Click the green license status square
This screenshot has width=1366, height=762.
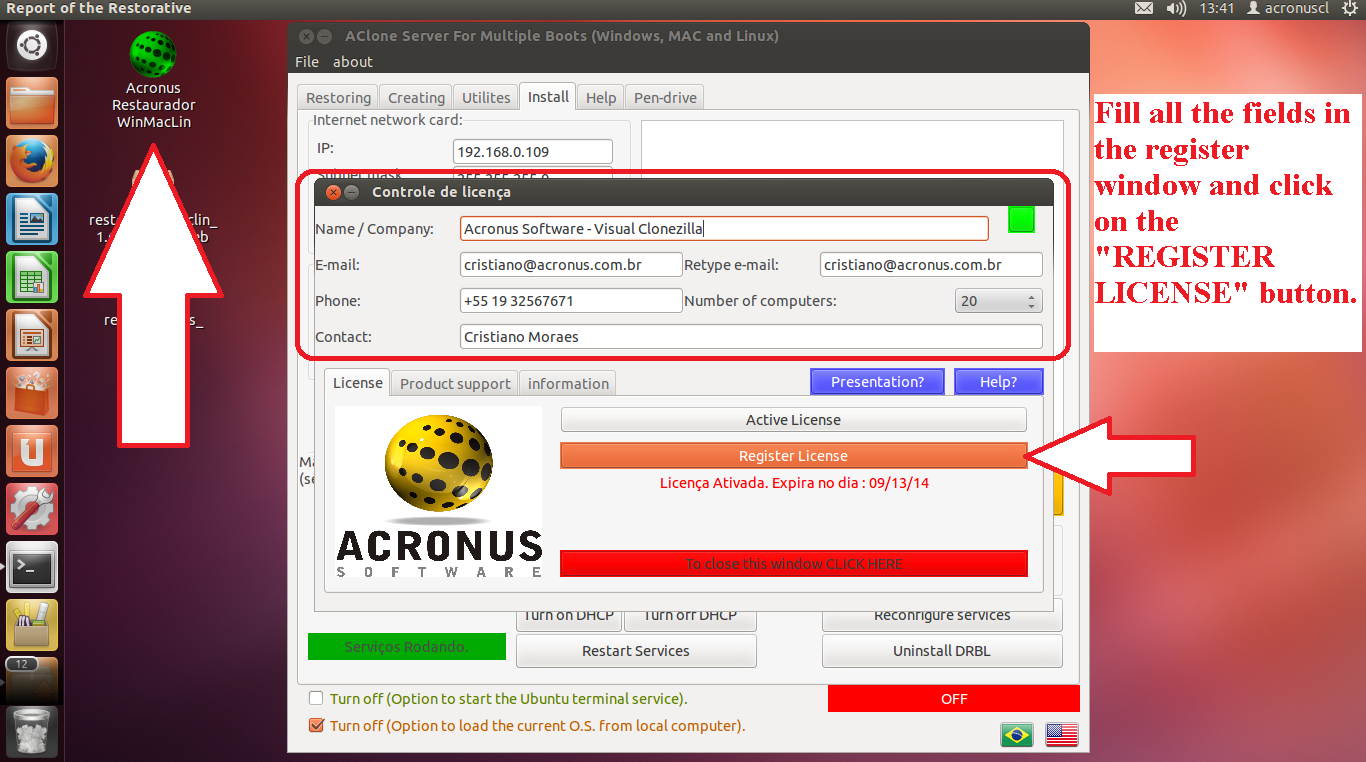pos(1021,220)
